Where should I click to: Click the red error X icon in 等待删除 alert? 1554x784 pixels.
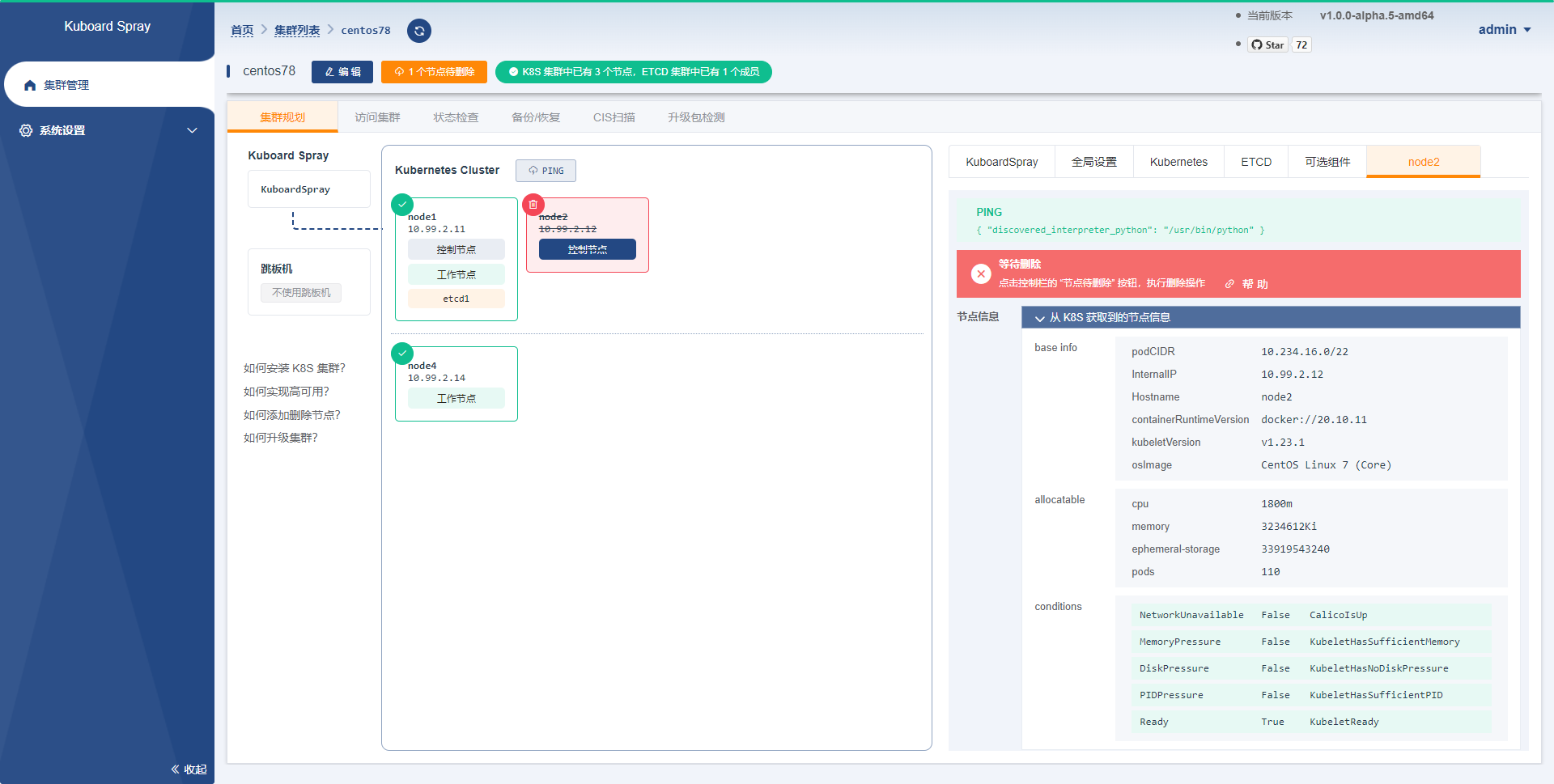click(981, 273)
